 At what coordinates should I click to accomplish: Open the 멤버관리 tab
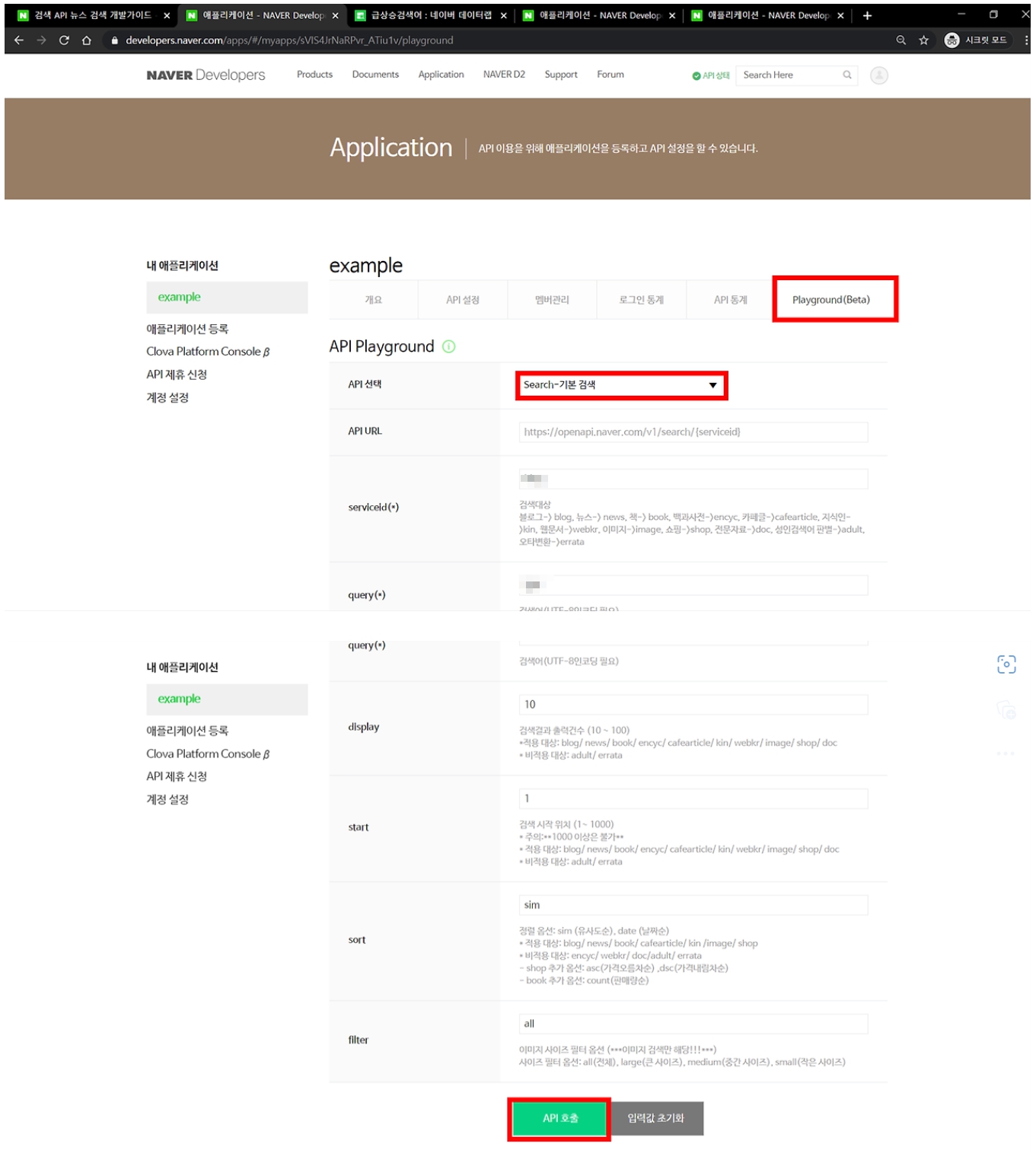tap(552, 300)
